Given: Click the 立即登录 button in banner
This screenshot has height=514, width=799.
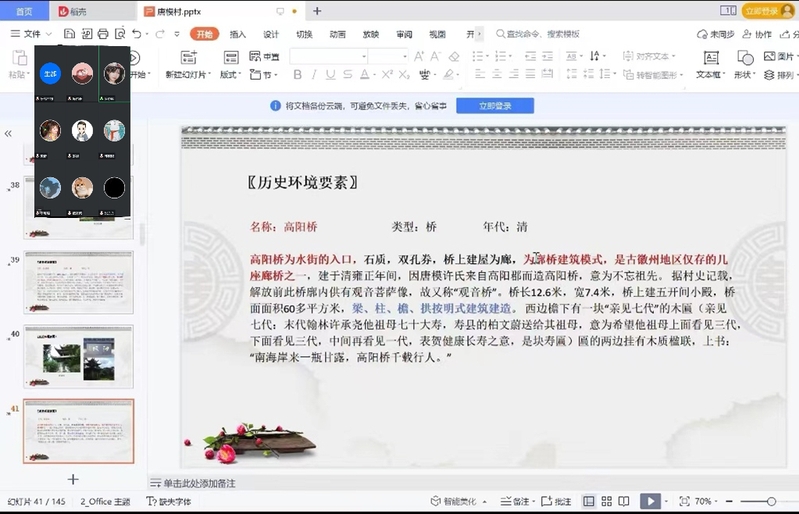Looking at the screenshot, I should coord(494,105).
